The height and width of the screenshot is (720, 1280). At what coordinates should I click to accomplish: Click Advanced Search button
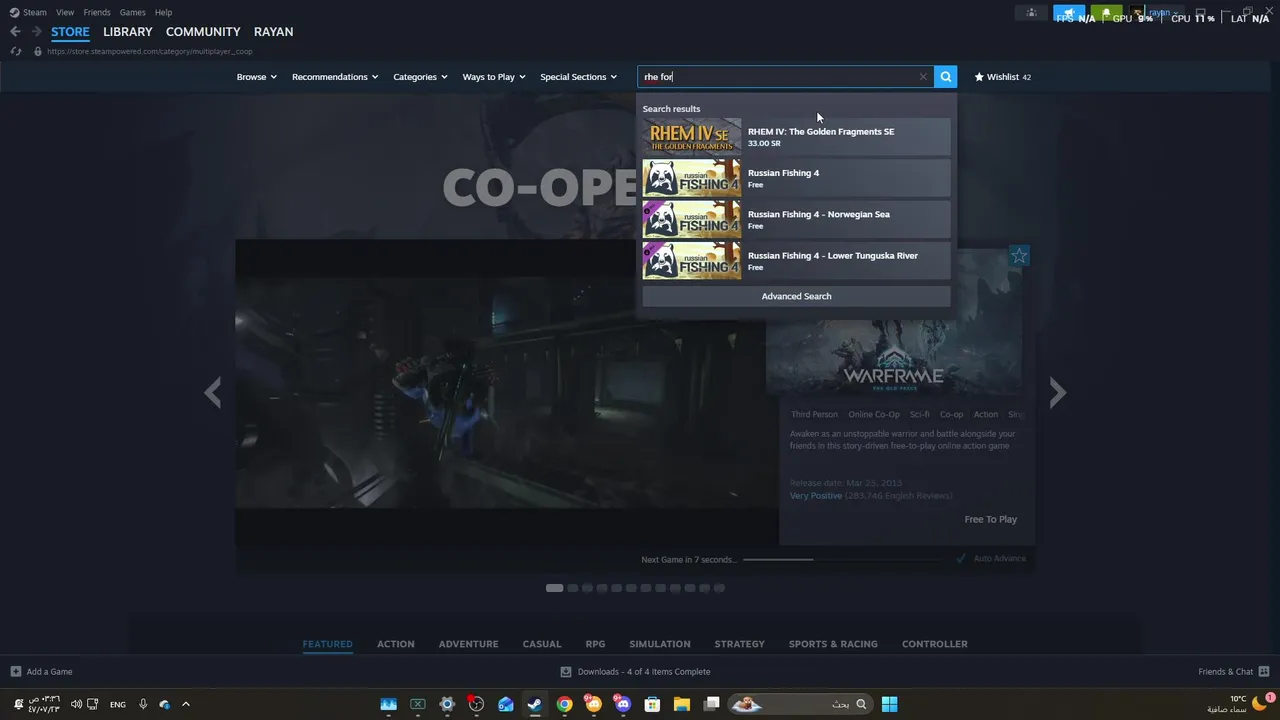pos(796,296)
